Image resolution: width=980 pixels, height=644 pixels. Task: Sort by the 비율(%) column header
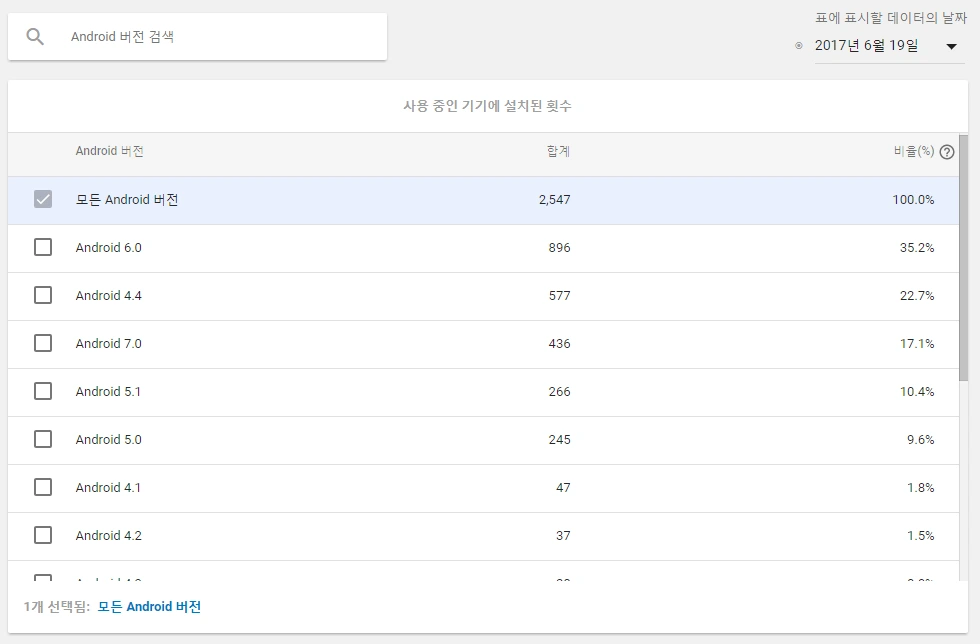[x=914, y=151]
